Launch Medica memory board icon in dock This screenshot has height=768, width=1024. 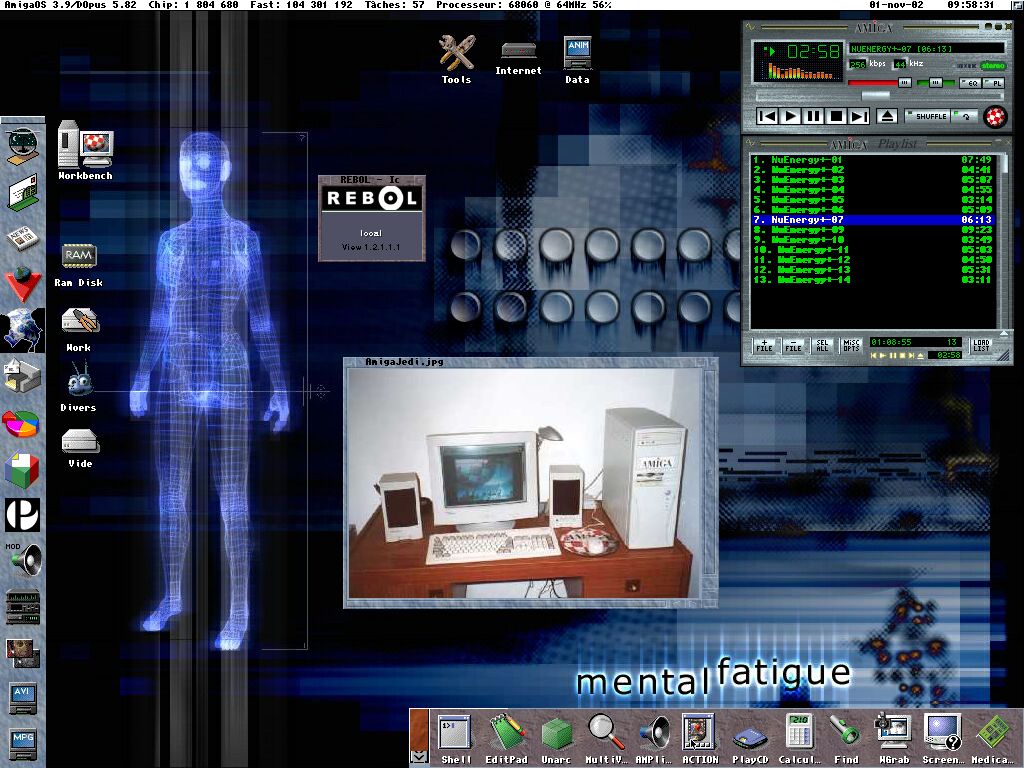coord(993,739)
